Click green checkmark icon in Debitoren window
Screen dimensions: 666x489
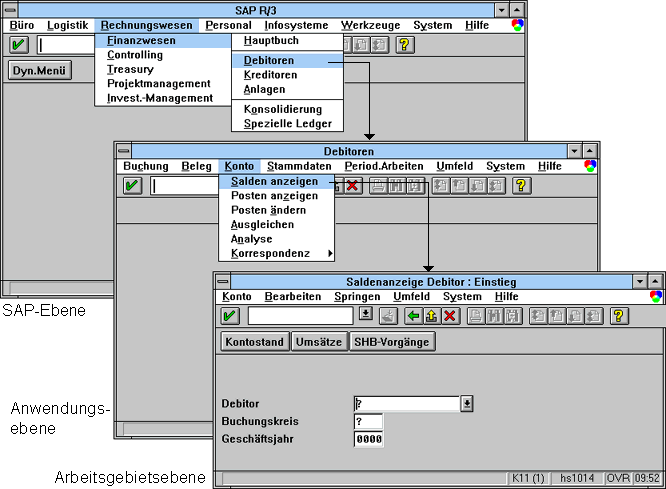click(132, 186)
